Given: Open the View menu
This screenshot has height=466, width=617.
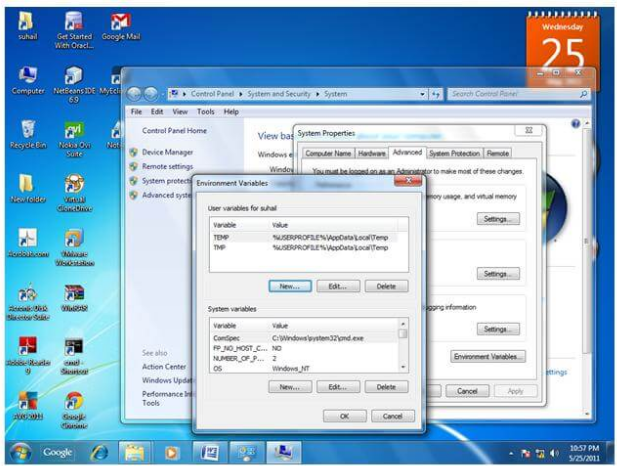Looking at the screenshot, I should pyautogui.click(x=180, y=112).
